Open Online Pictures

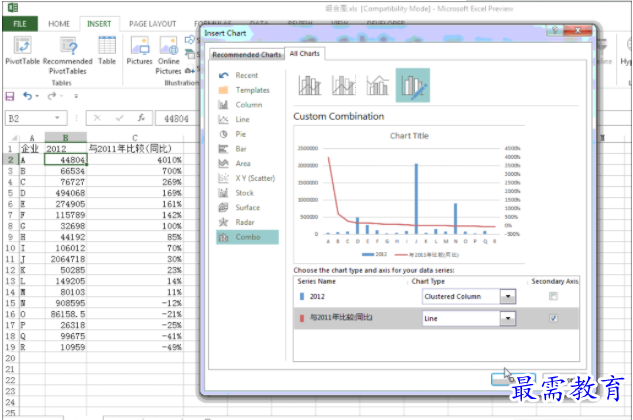[x=168, y=55]
